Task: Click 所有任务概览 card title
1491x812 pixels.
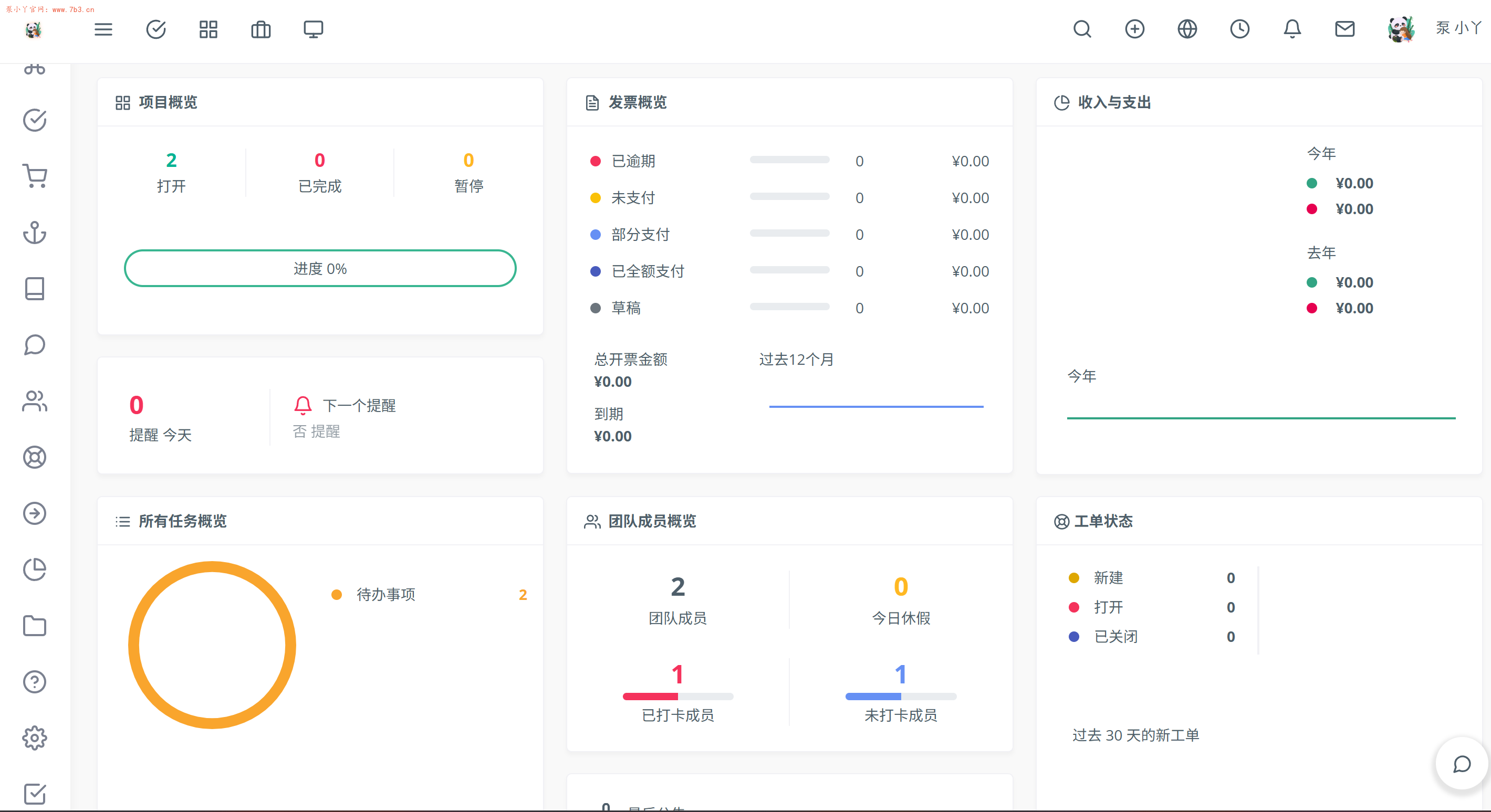Action: tap(182, 521)
